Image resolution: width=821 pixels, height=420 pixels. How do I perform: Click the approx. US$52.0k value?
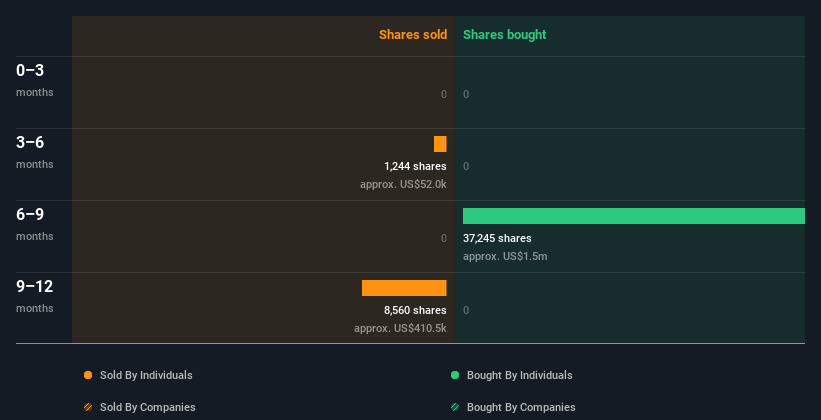(403, 184)
